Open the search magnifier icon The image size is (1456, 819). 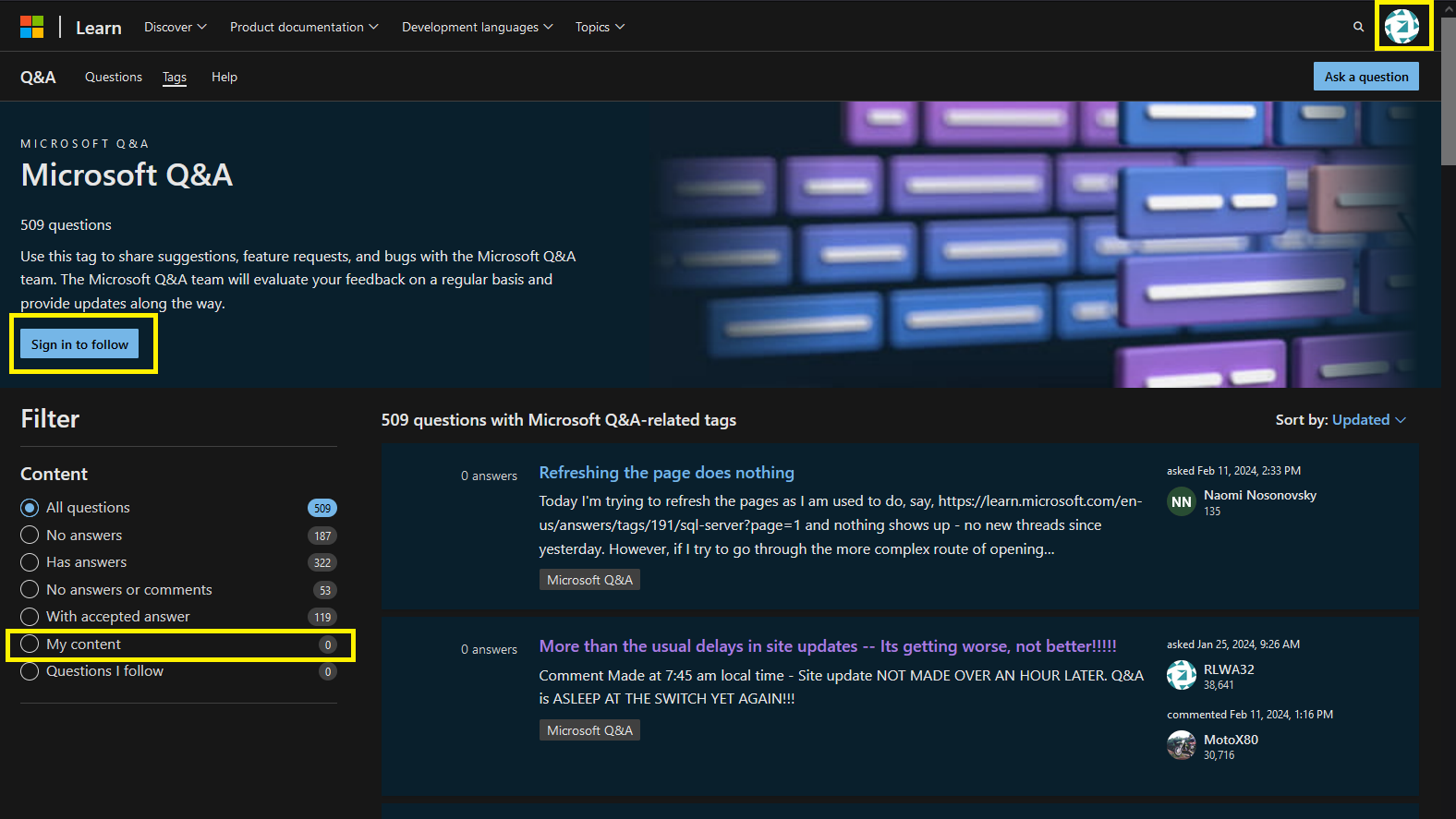click(1358, 27)
